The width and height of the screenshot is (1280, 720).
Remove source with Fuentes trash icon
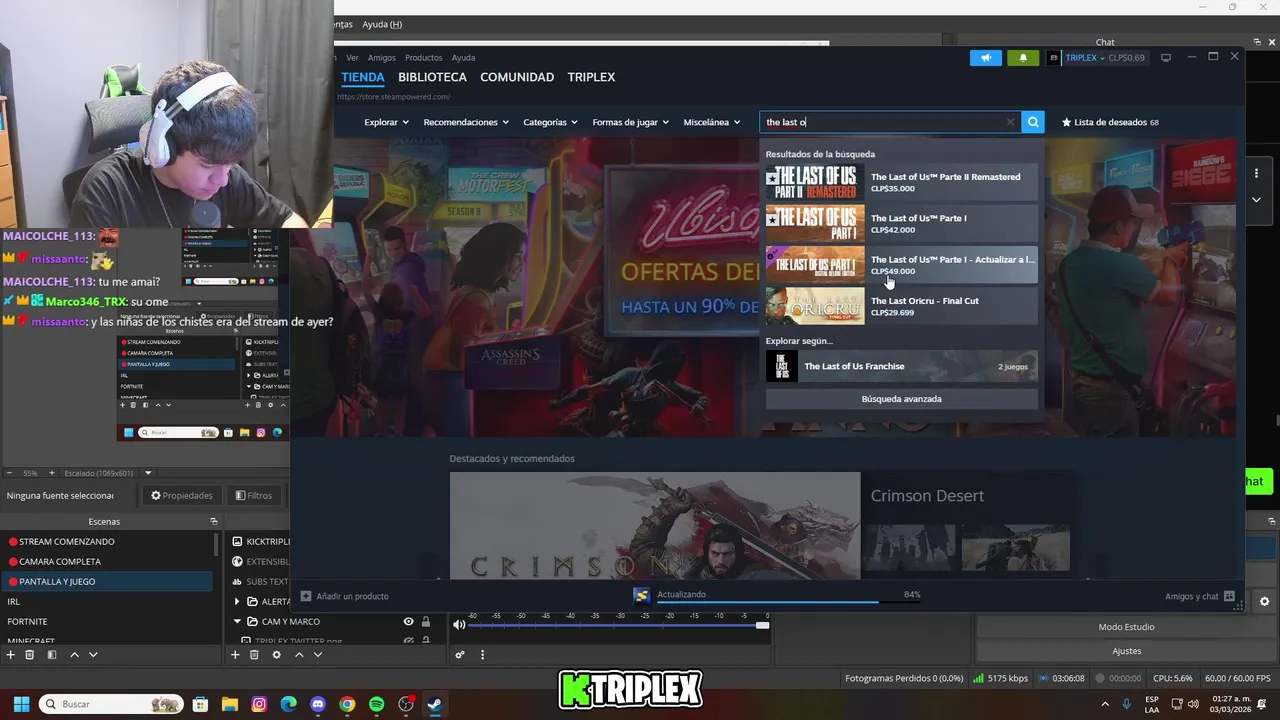pos(254,655)
